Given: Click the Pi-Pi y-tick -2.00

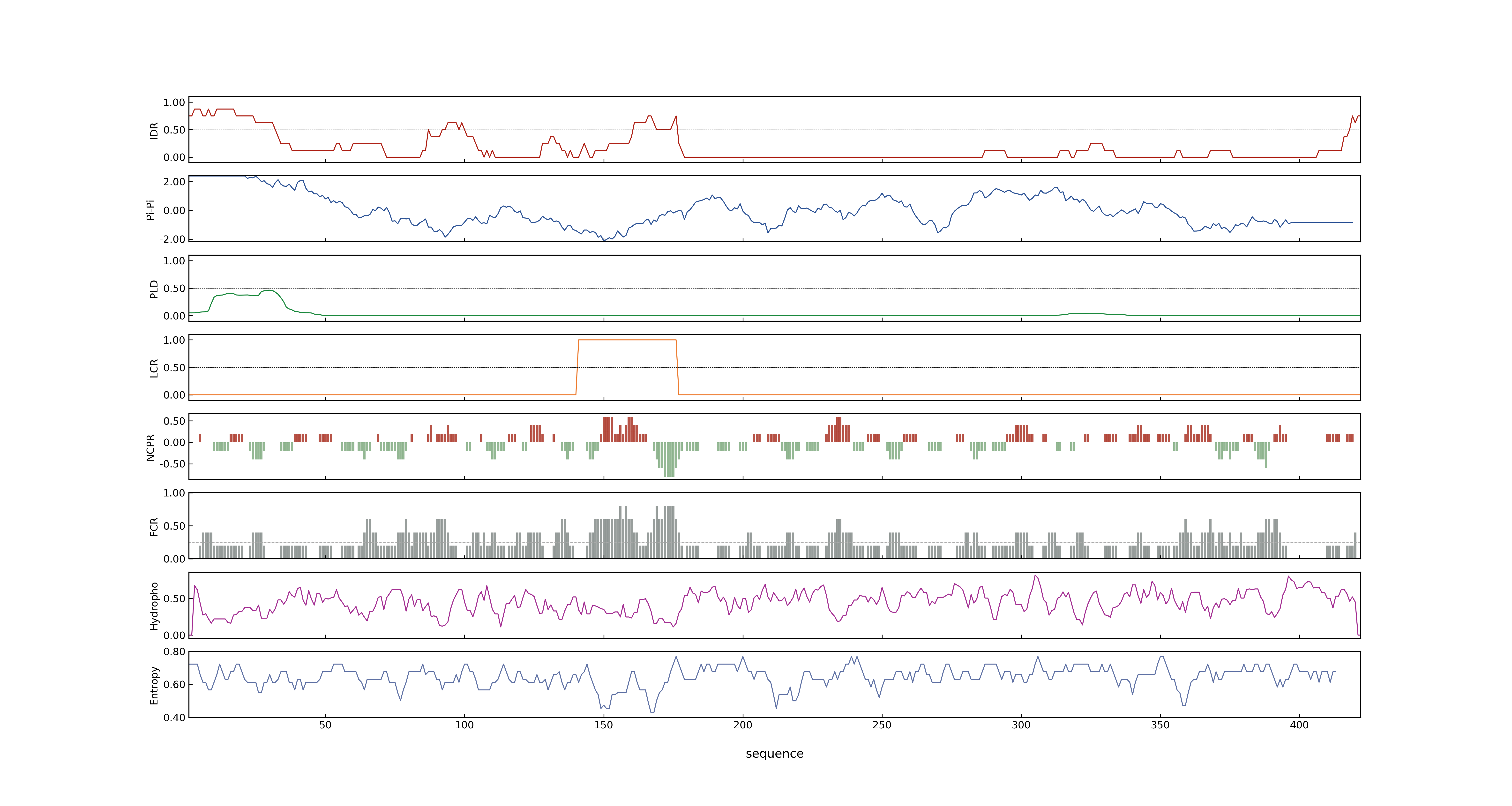Looking at the screenshot, I should [172, 239].
